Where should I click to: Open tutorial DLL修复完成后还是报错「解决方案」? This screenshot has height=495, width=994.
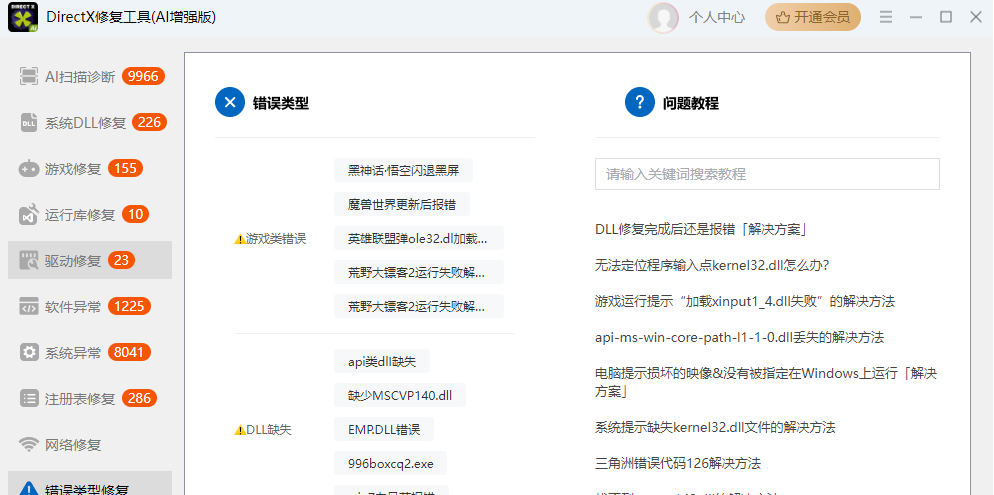(701, 229)
